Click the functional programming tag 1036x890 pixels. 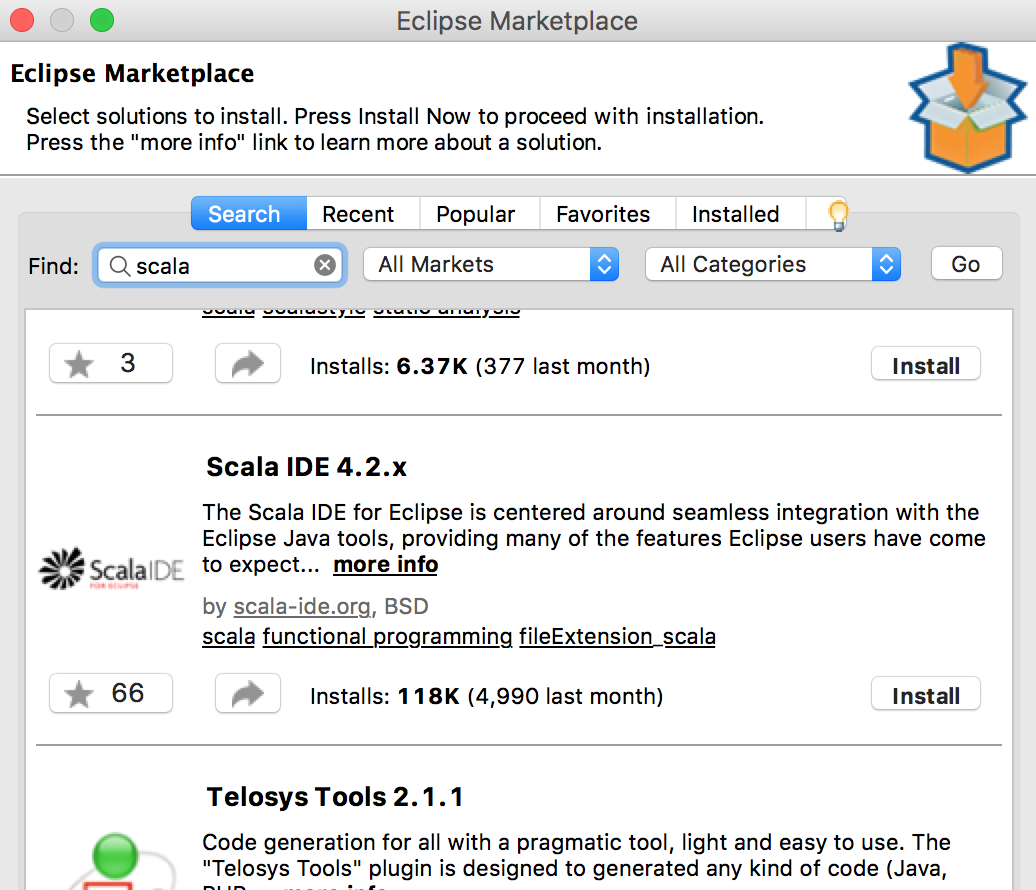pyautogui.click(x=387, y=636)
